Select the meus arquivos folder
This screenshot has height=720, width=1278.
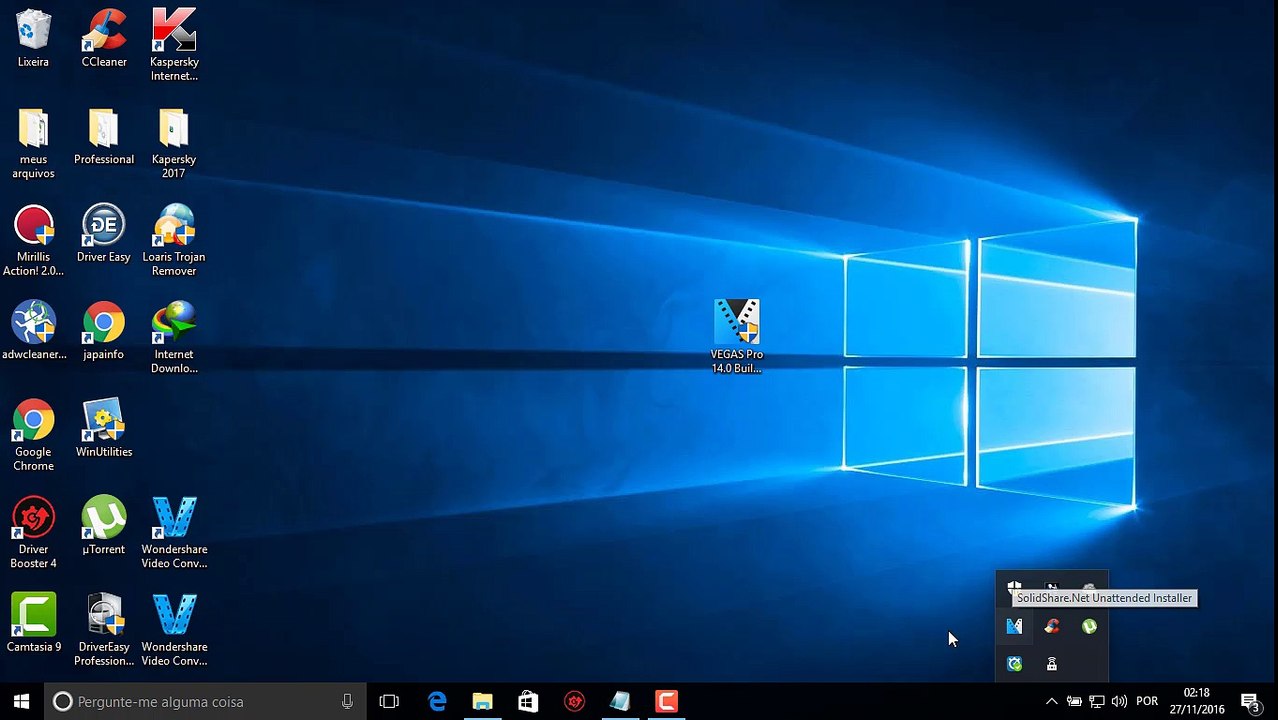tap(33, 143)
